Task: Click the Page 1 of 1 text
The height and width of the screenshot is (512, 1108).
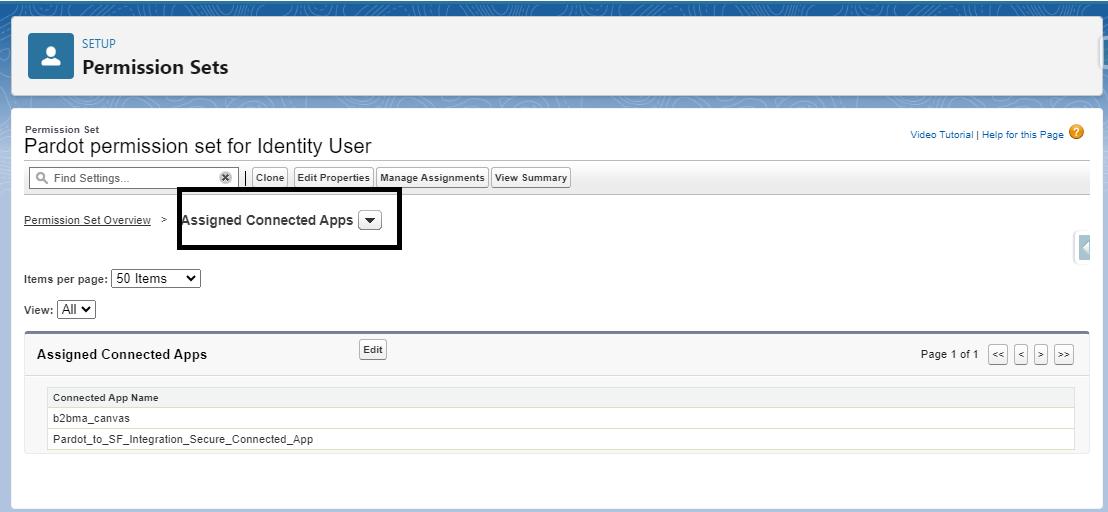Action: pyautogui.click(x=950, y=355)
